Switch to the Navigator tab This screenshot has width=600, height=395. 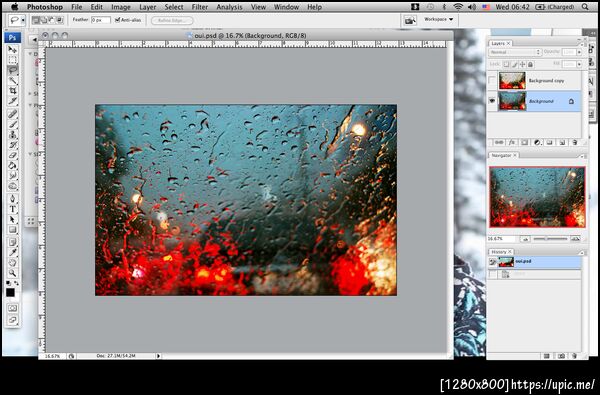click(x=504, y=155)
